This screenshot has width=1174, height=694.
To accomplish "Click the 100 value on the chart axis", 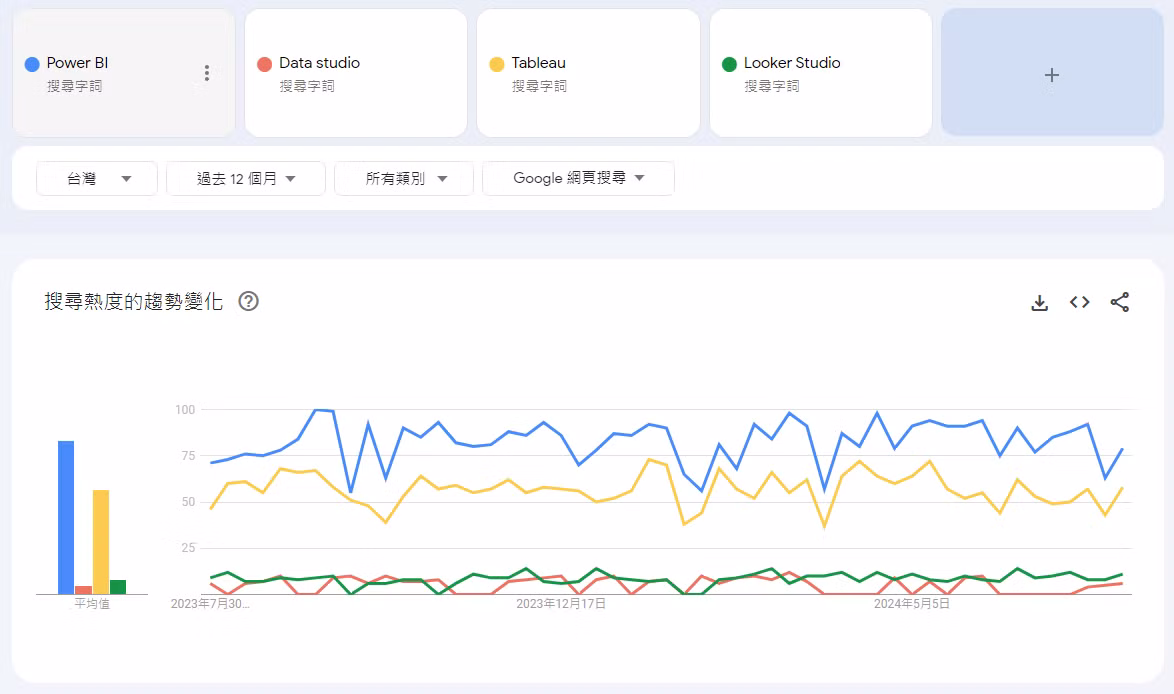I will (x=185, y=410).
